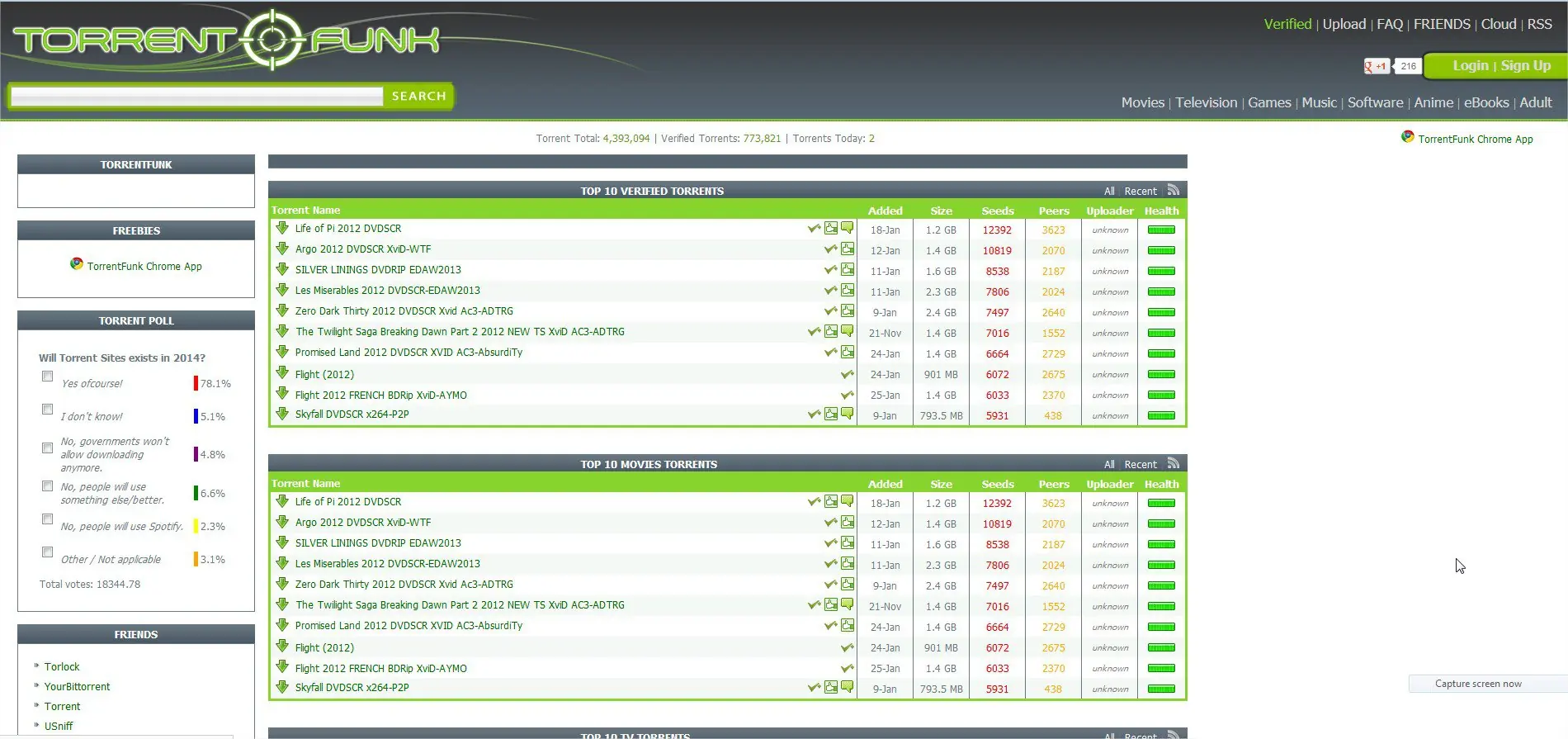Check 'No, governments won't allow downloading anymore' option
Viewport: 1568px width, 739px height.
tap(48, 448)
